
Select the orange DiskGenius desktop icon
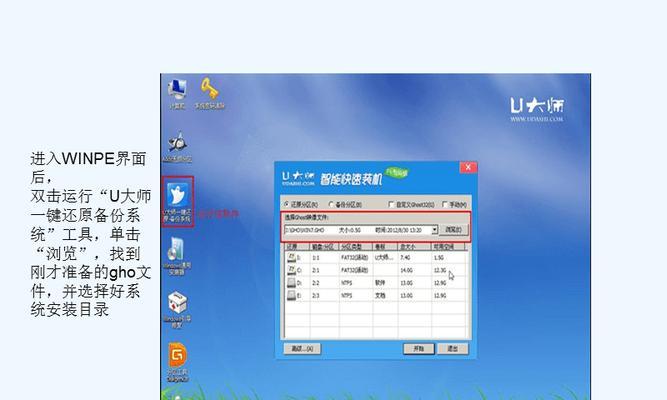click(x=177, y=355)
